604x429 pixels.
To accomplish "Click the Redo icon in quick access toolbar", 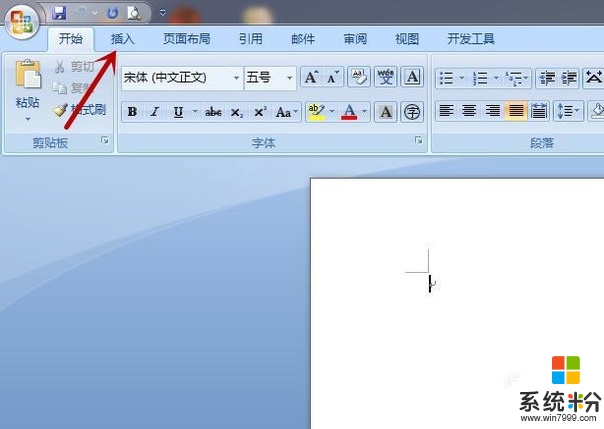I will coord(112,13).
